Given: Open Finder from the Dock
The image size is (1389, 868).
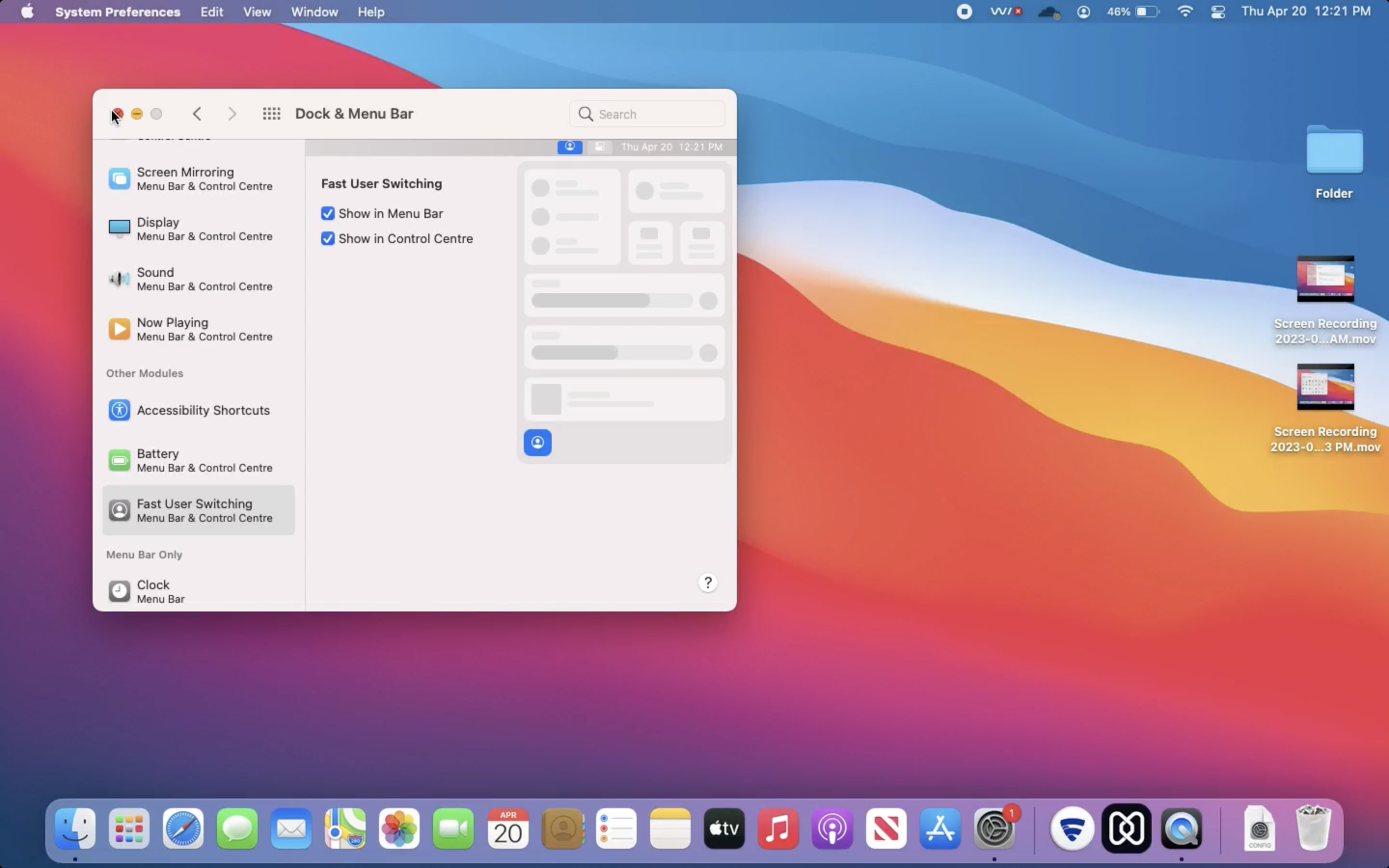Looking at the screenshot, I should [x=75, y=828].
